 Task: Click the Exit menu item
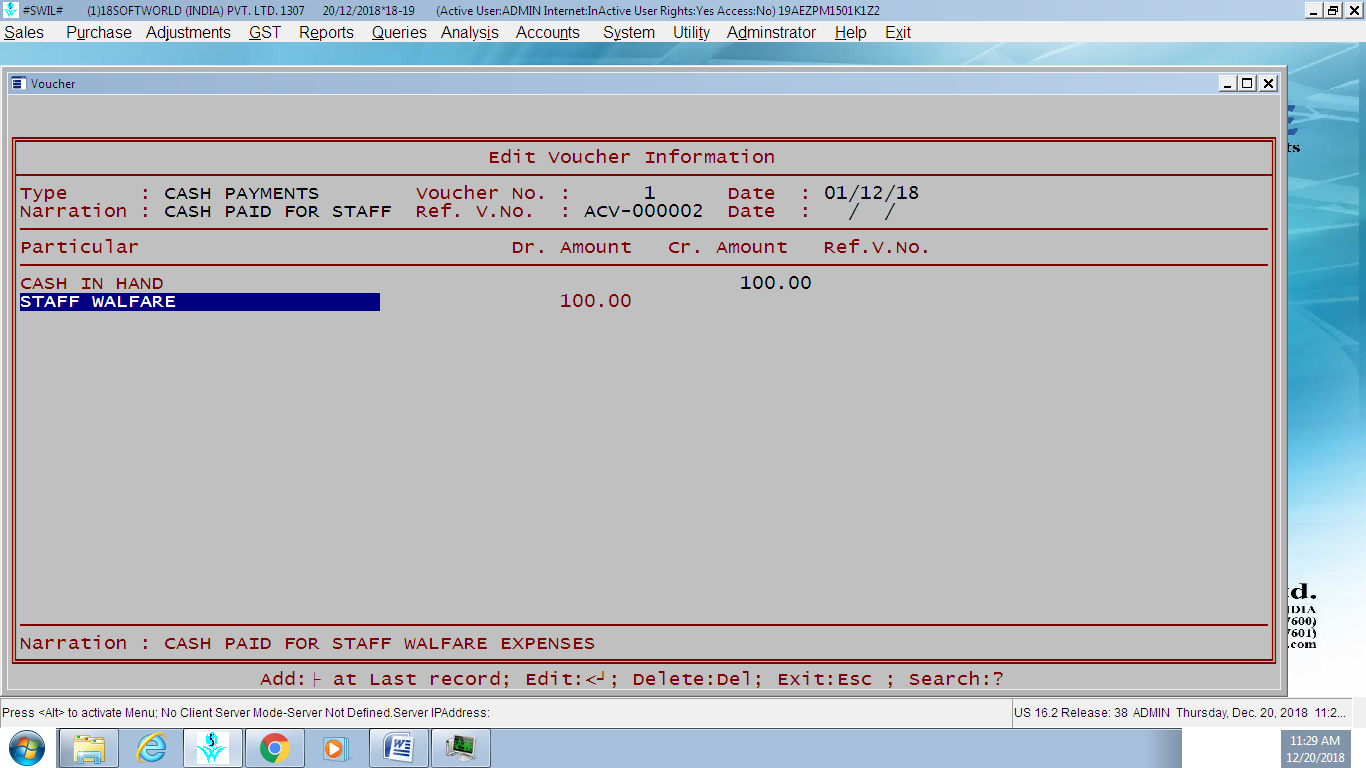pos(897,32)
